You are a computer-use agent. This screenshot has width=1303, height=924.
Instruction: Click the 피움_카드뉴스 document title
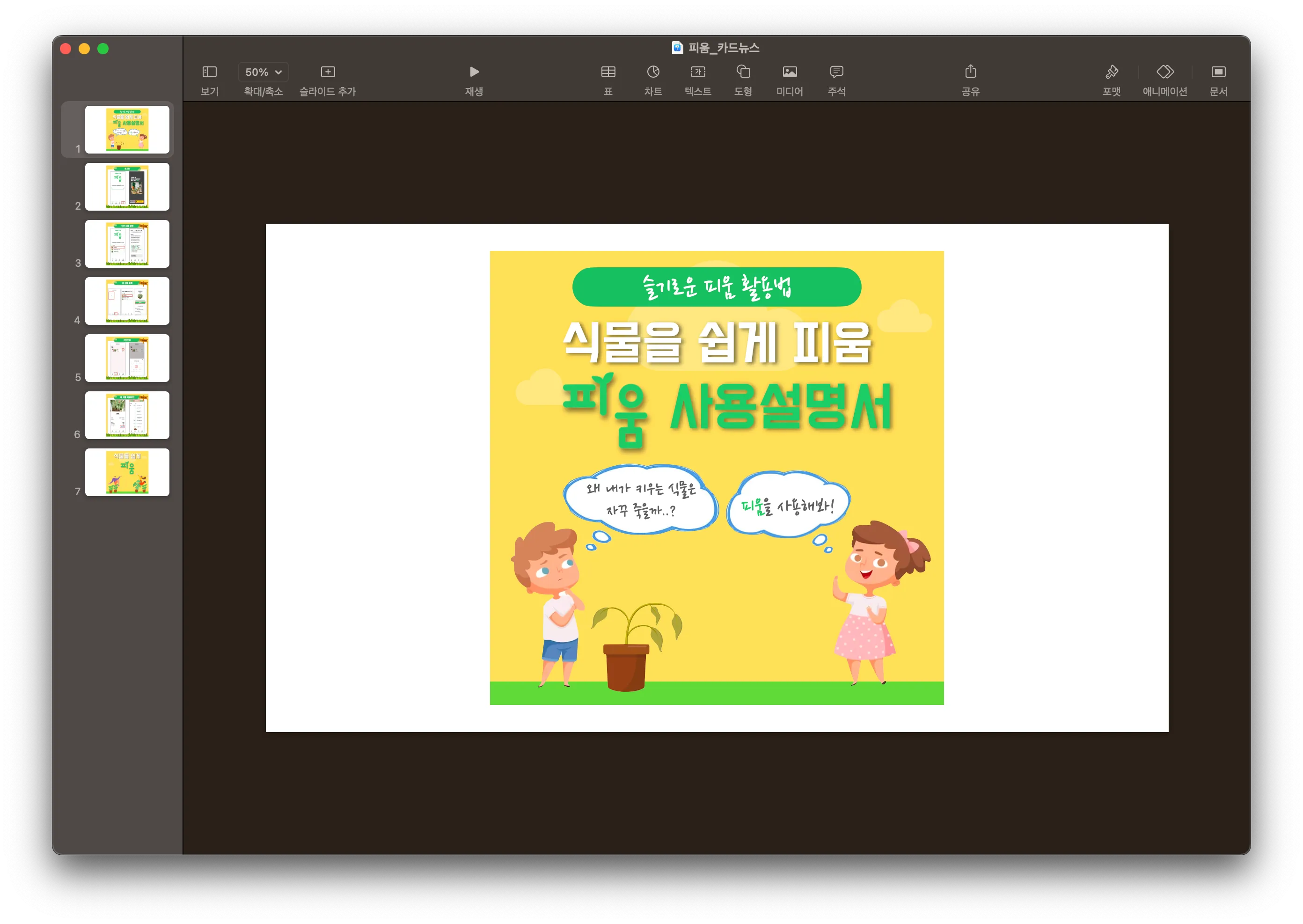[x=724, y=48]
